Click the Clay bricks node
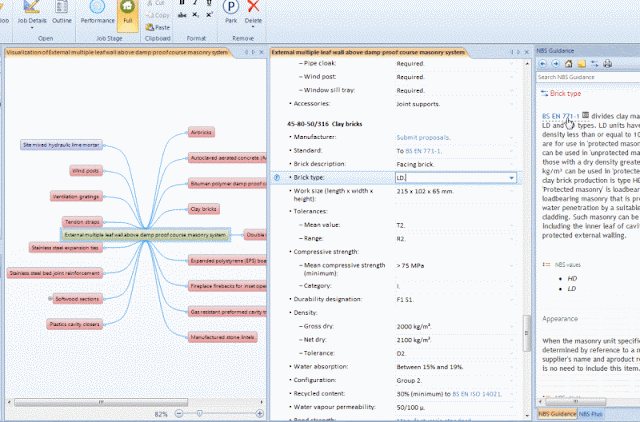640x422 pixels. click(204, 209)
